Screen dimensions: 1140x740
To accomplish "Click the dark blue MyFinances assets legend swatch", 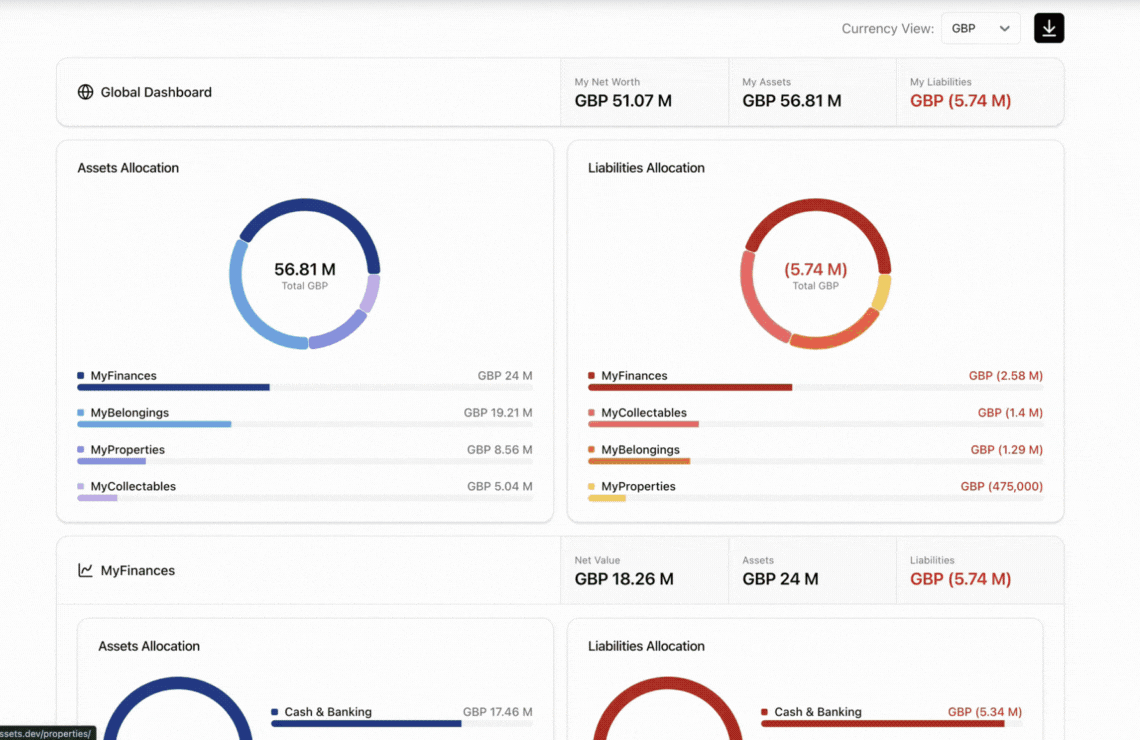I will [81, 376].
